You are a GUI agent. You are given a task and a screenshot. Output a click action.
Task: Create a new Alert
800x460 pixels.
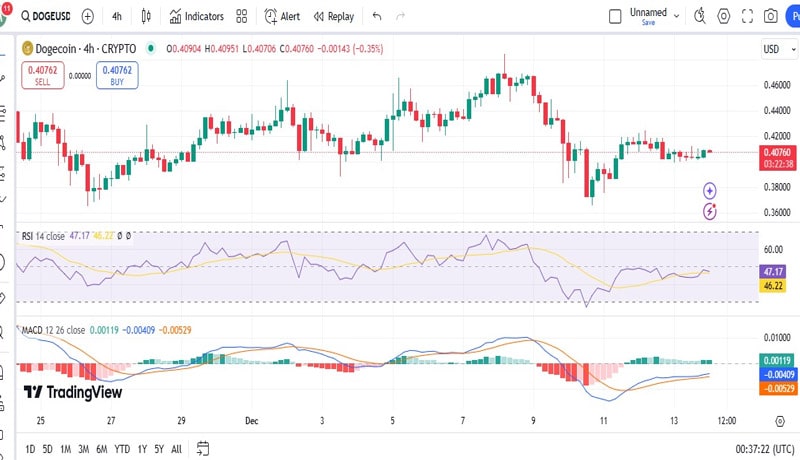pyautogui.click(x=282, y=16)
